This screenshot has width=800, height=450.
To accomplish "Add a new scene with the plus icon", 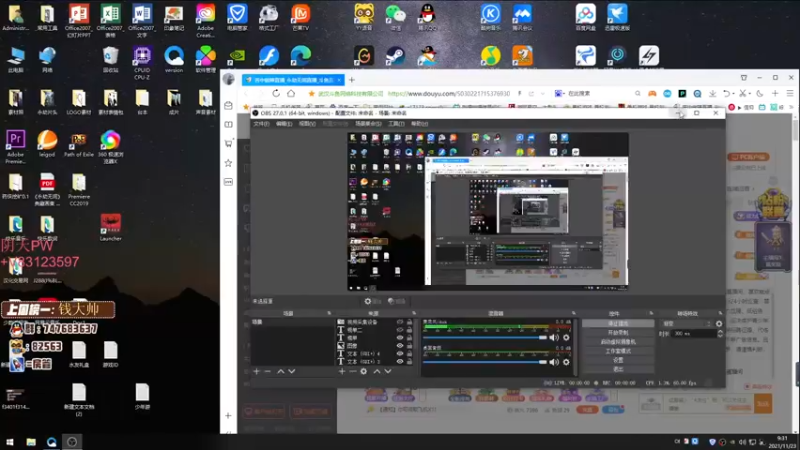I will coord(257,371).
